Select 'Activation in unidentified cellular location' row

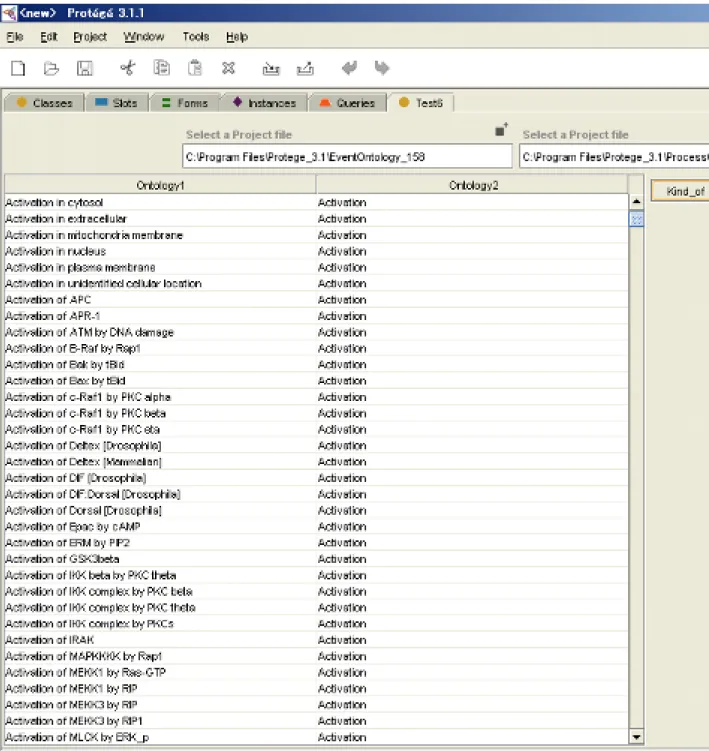316,284
